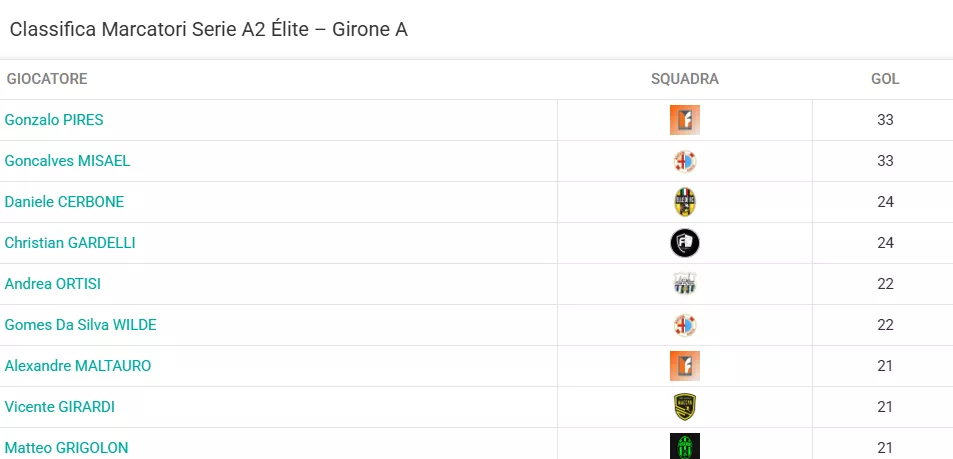The height and width of the screenshot is (459, 953).
Task: Select the Gomes Da Silva WILDE link
Action: (x=81, y=325)
